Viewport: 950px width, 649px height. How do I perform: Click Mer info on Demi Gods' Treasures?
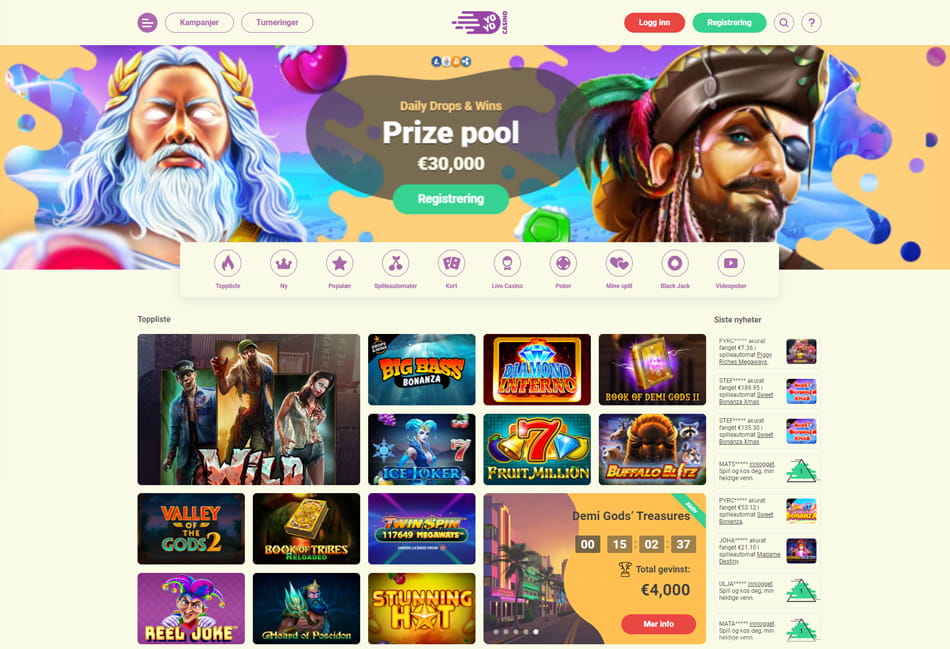click(x=659, y=624)
